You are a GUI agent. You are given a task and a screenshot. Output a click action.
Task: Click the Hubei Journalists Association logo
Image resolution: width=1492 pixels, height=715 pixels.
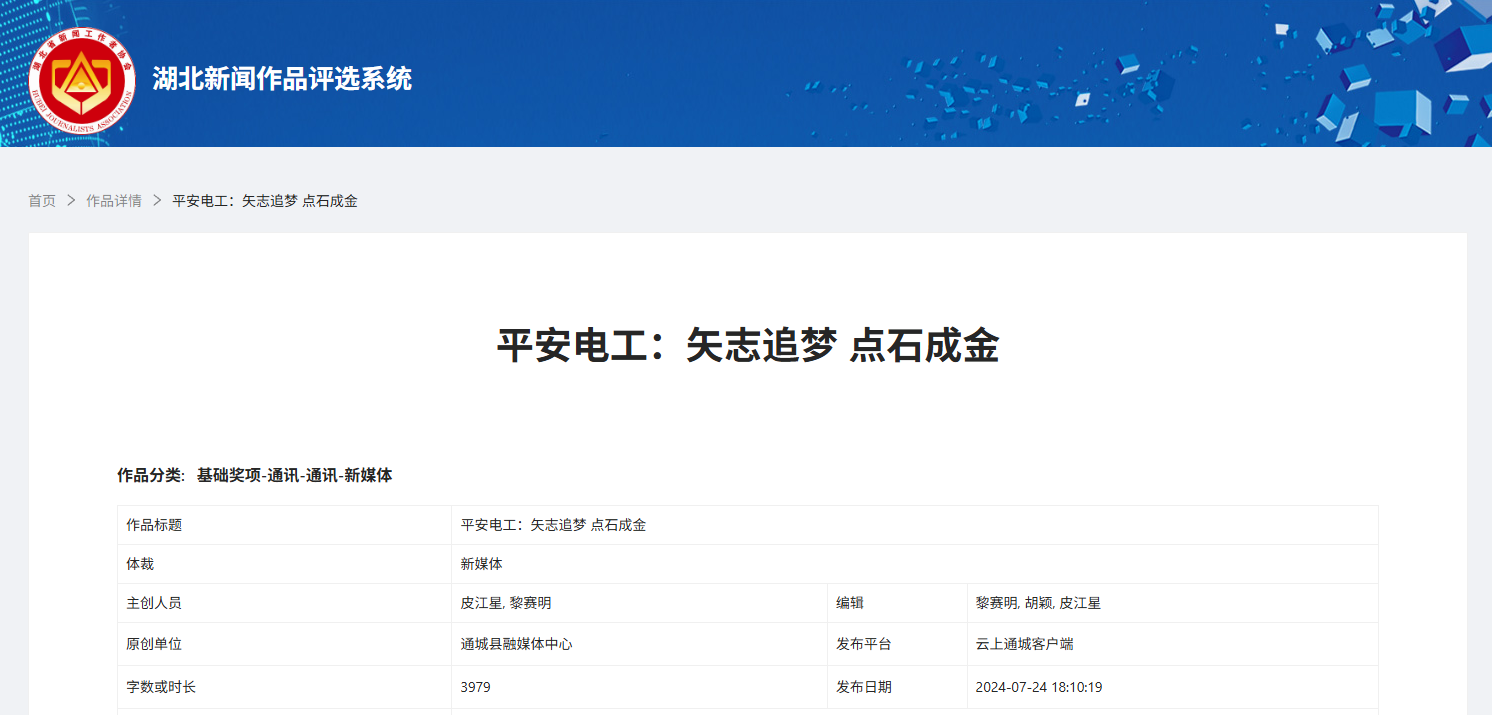pos(82,80)
